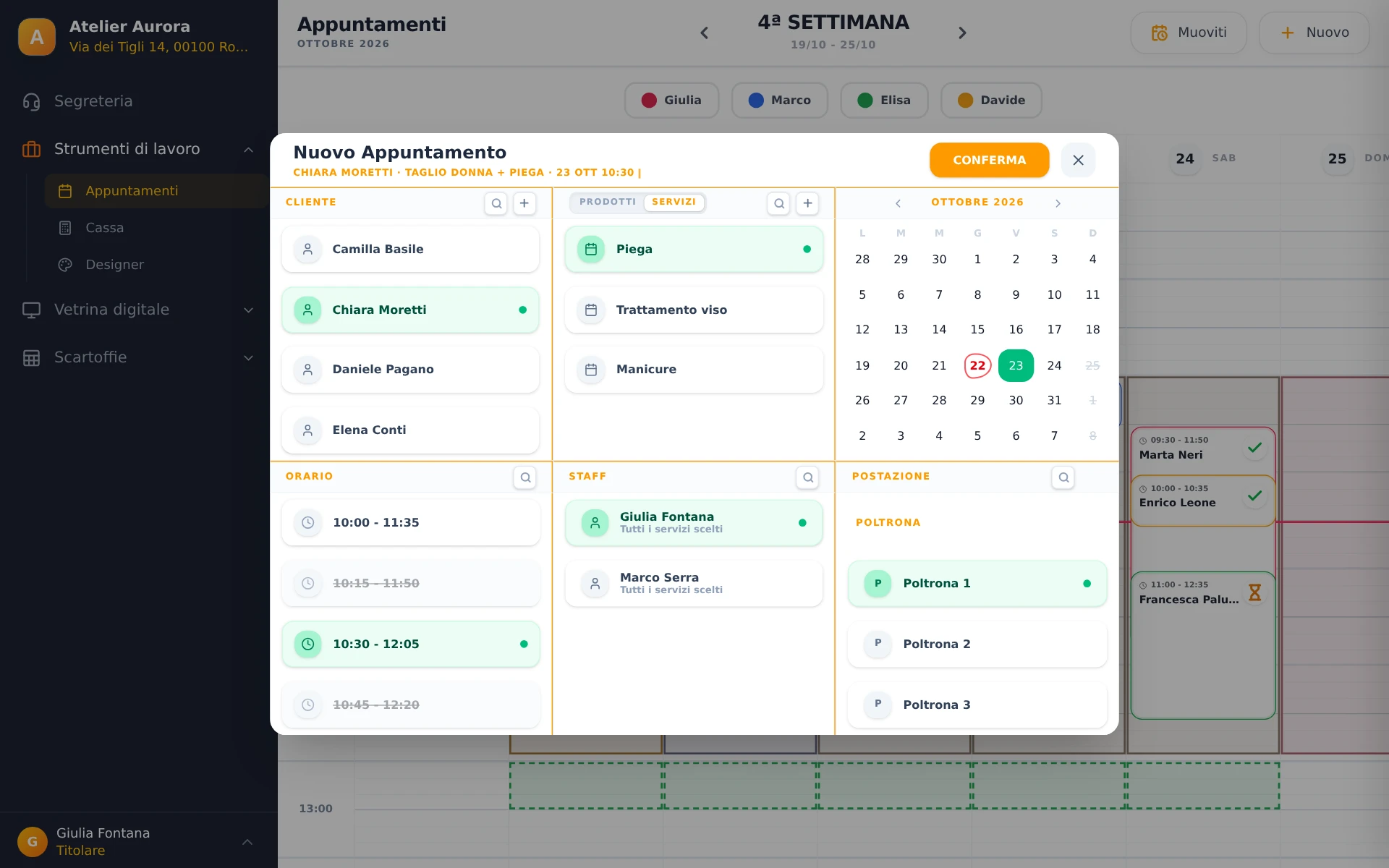Screen dimensions: 1389x868
Task: Select client Daniele Pagano
Action: coord(410,370)
